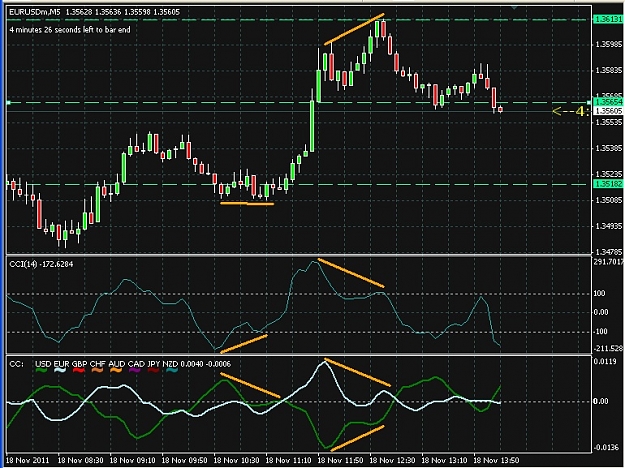Click the '18 Nov 09:50' time label
The image size is (625, 468).
185,460
